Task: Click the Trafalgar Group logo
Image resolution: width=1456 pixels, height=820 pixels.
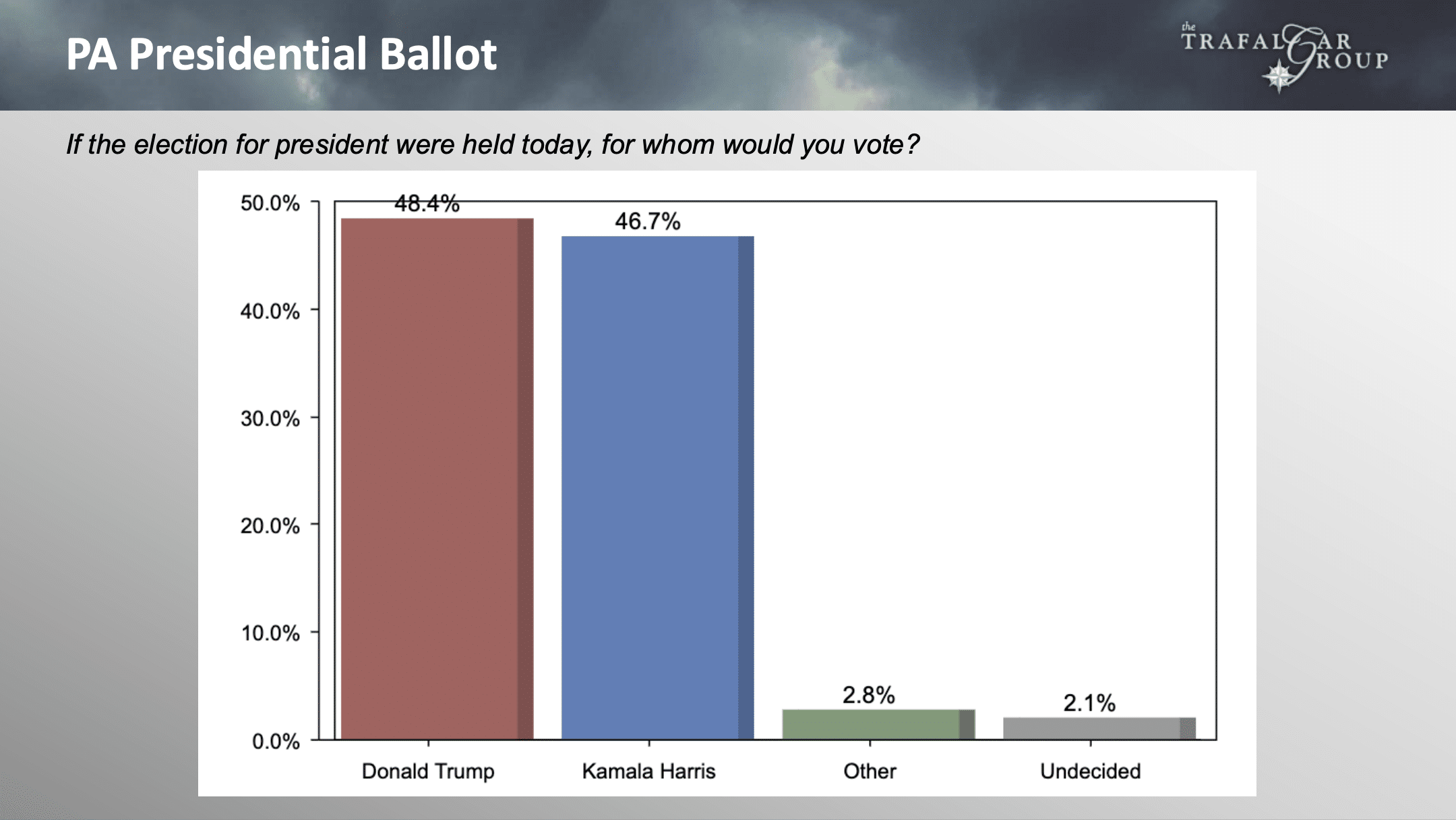Action: 1283,58
